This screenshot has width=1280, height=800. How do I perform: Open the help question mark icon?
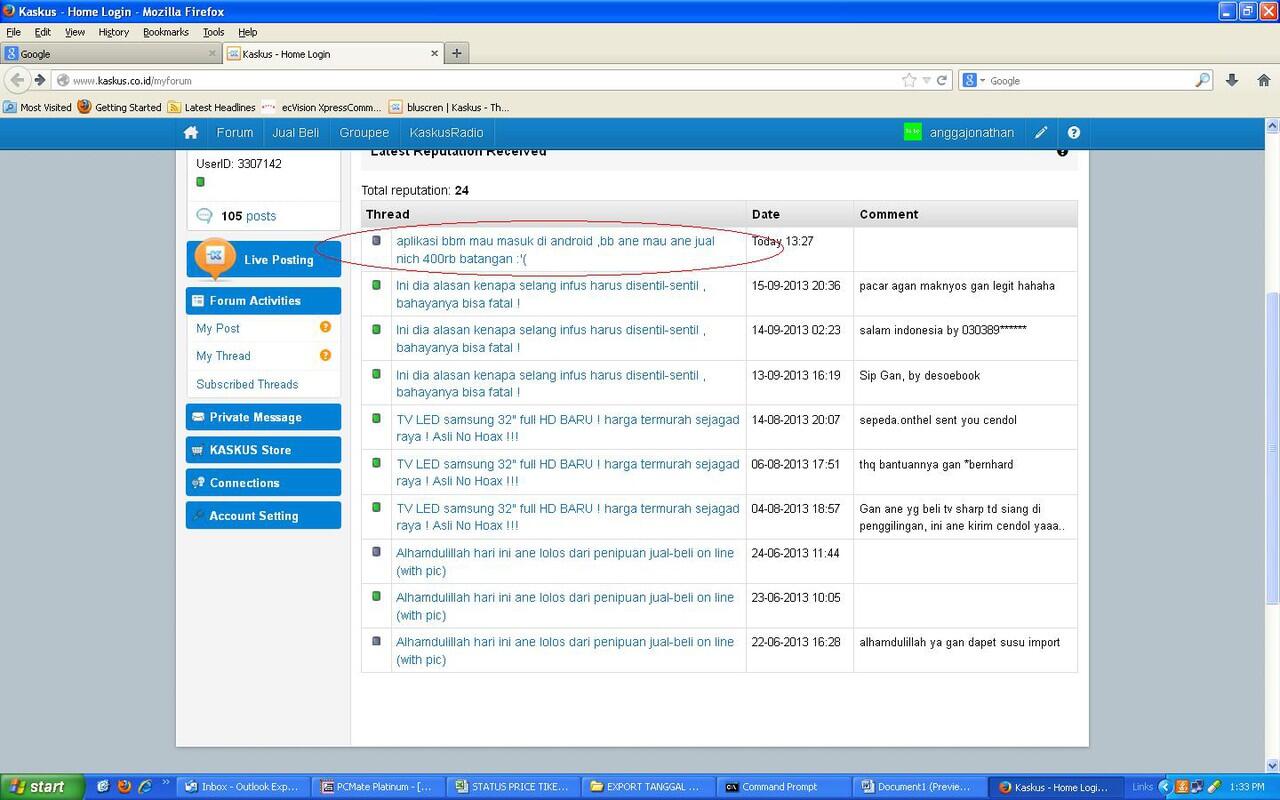1074,133
